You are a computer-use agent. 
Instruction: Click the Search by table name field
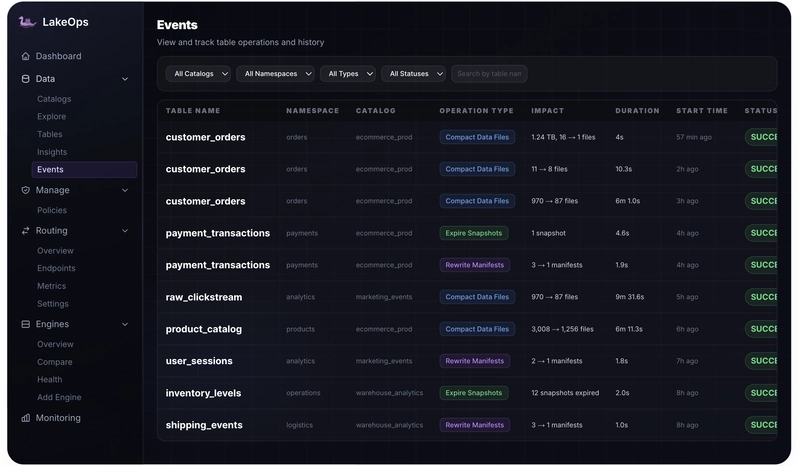489,74
